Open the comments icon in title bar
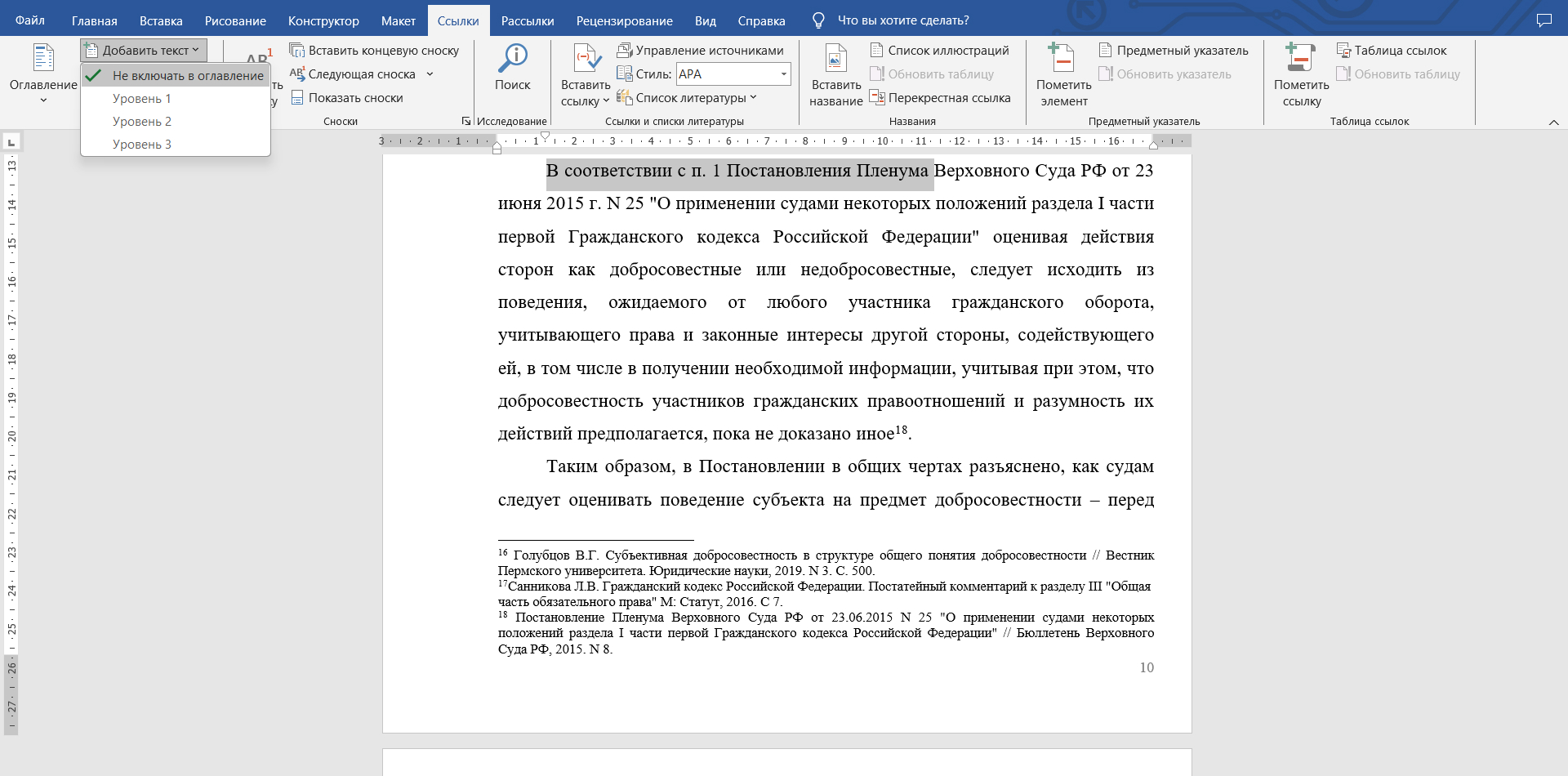The height and width of the screenshot is (776, 1568). pyautogui.click(x=1544, y=20)
